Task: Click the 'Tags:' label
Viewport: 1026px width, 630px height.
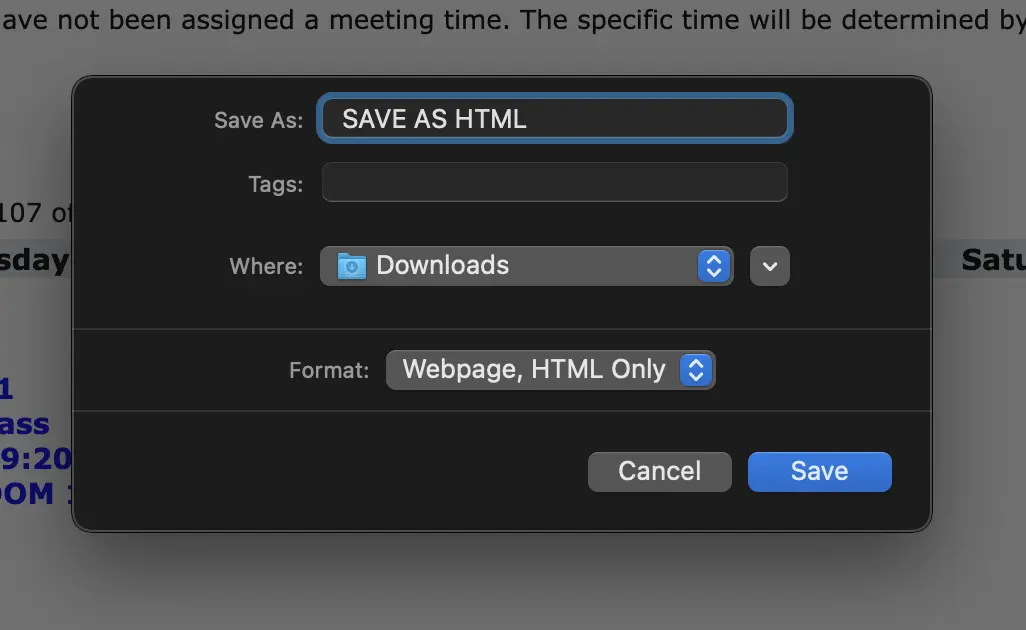Action: point(275,184)
